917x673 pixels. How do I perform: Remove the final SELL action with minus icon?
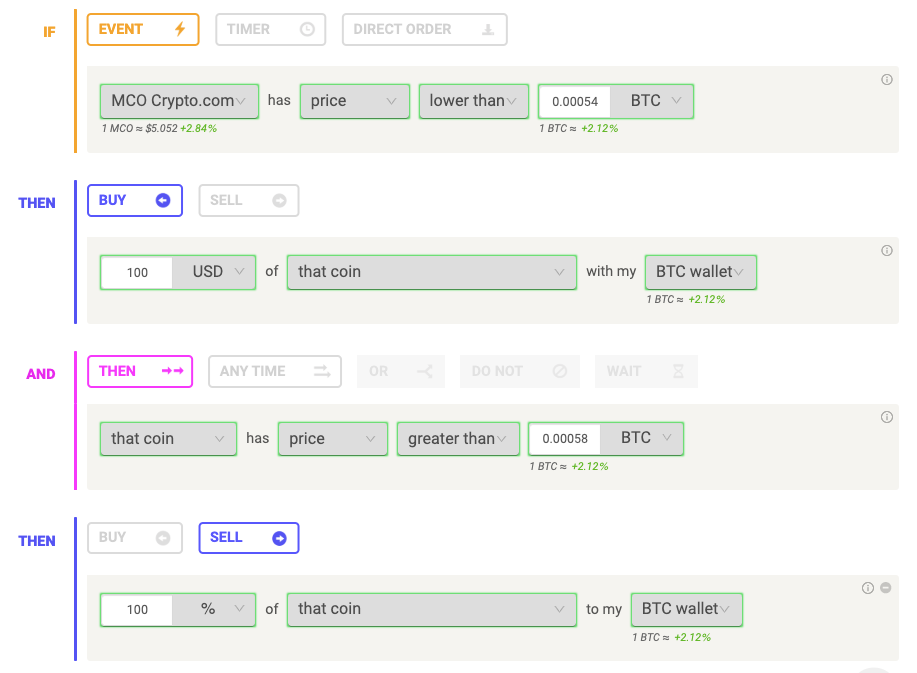coord(886,588)
